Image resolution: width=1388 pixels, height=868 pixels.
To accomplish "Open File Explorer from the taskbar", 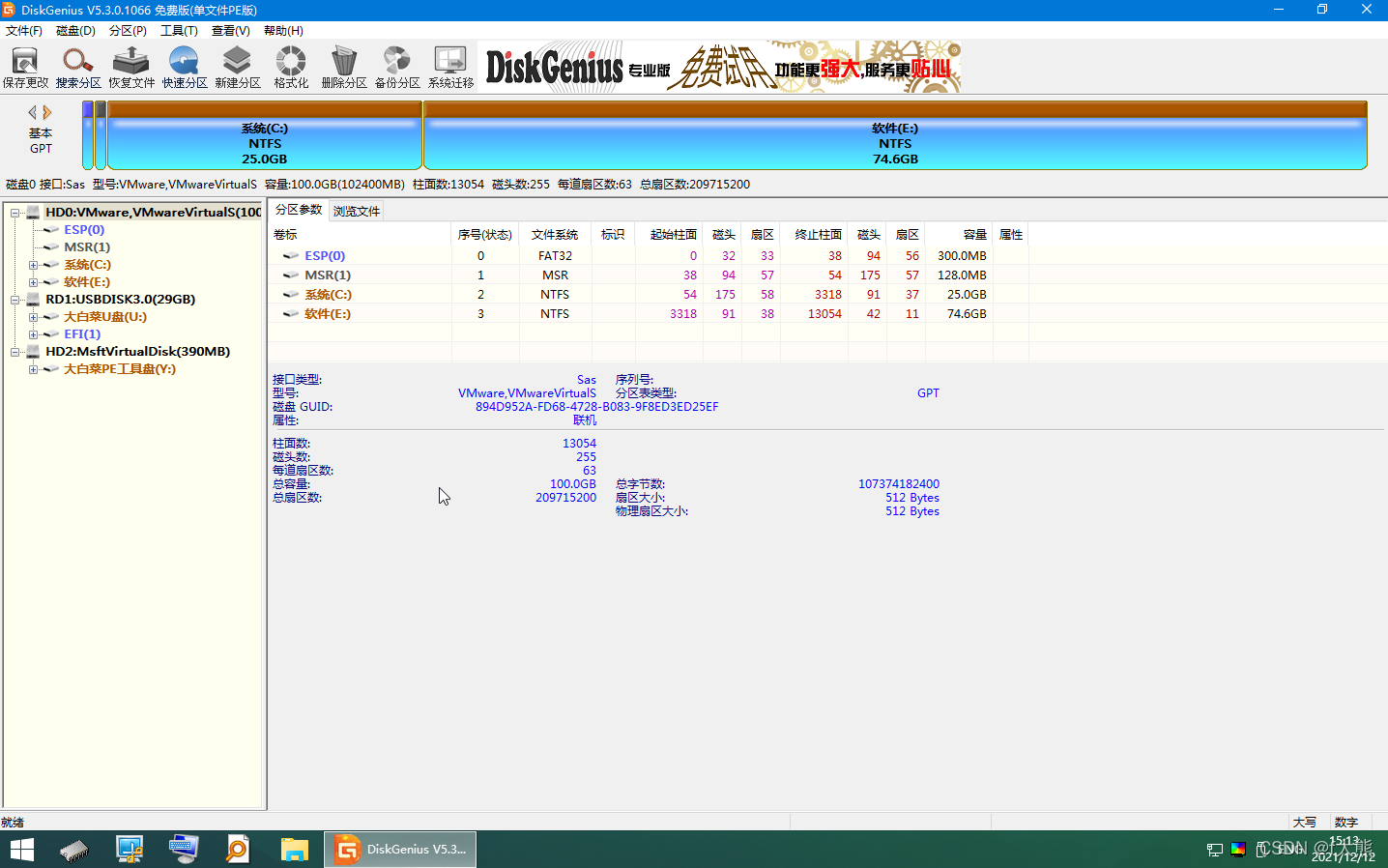I will point(294,850).
